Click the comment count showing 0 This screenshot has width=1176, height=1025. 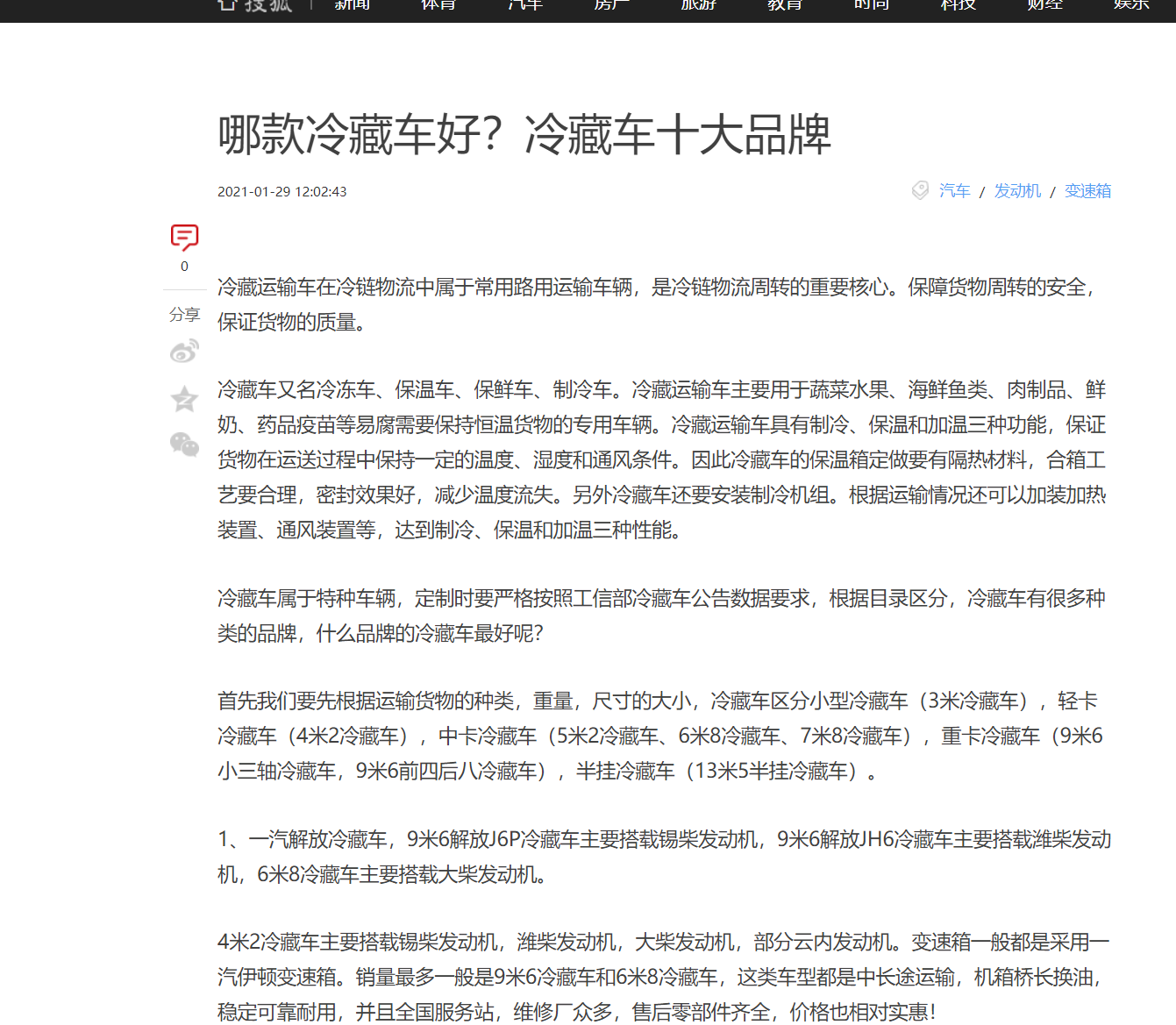click(x=184, y=266)
